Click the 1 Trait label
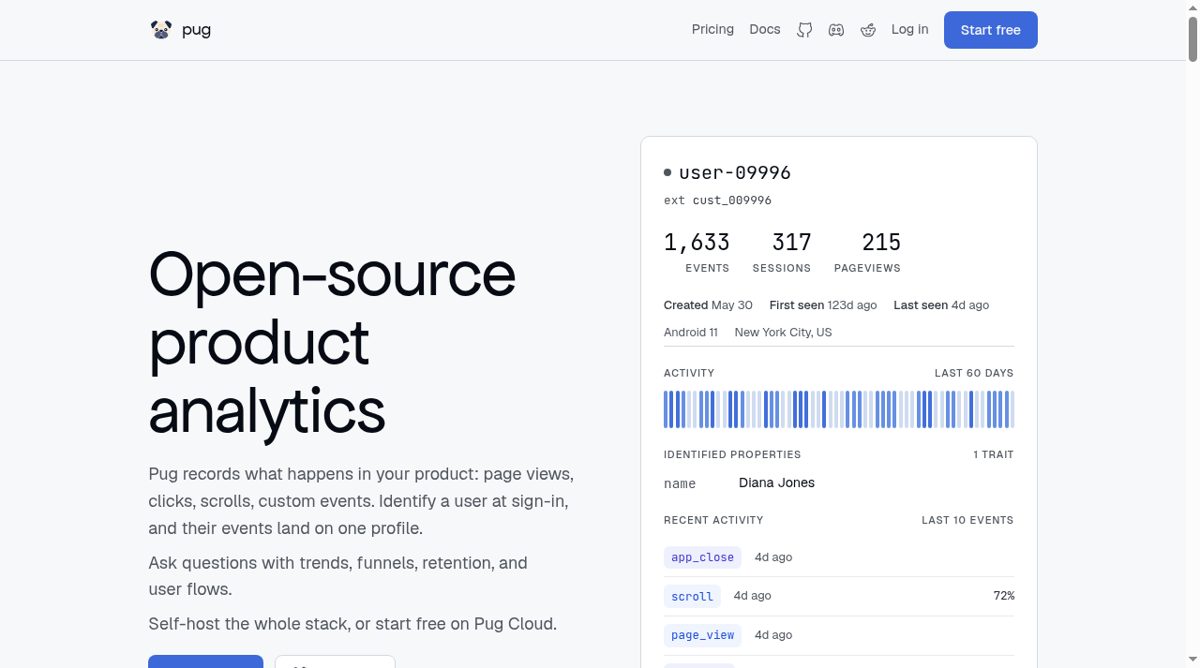 pyautogui.click(x=993, y=454)
